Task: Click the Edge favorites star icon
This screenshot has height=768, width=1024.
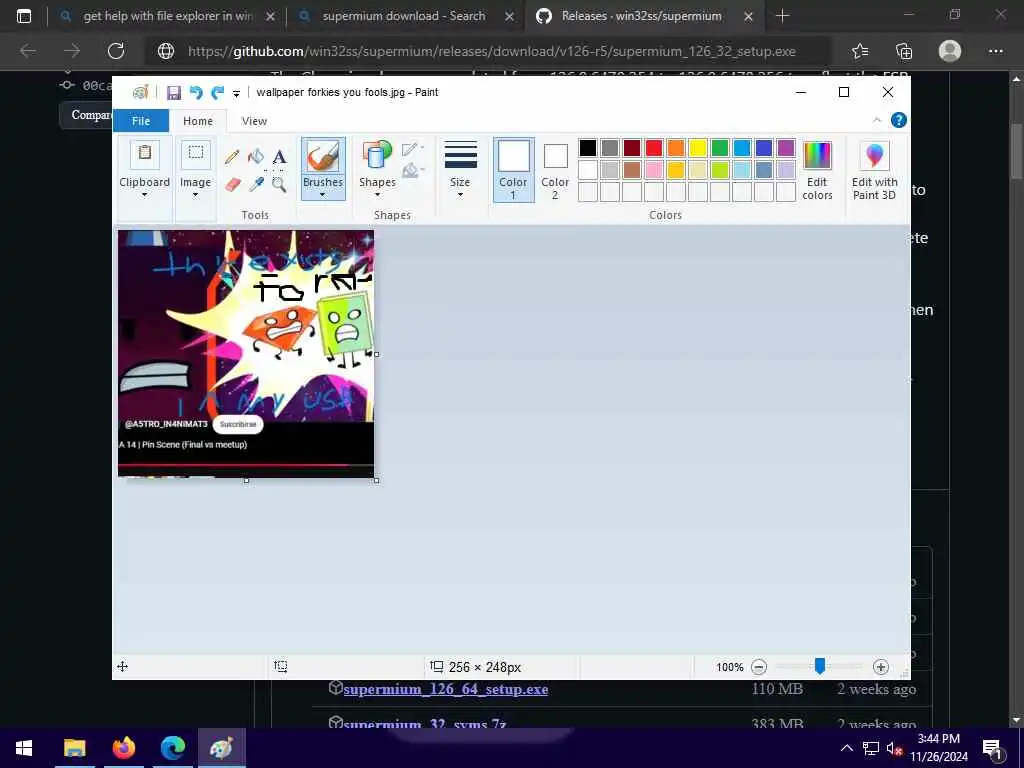Action: coord(860,51)
